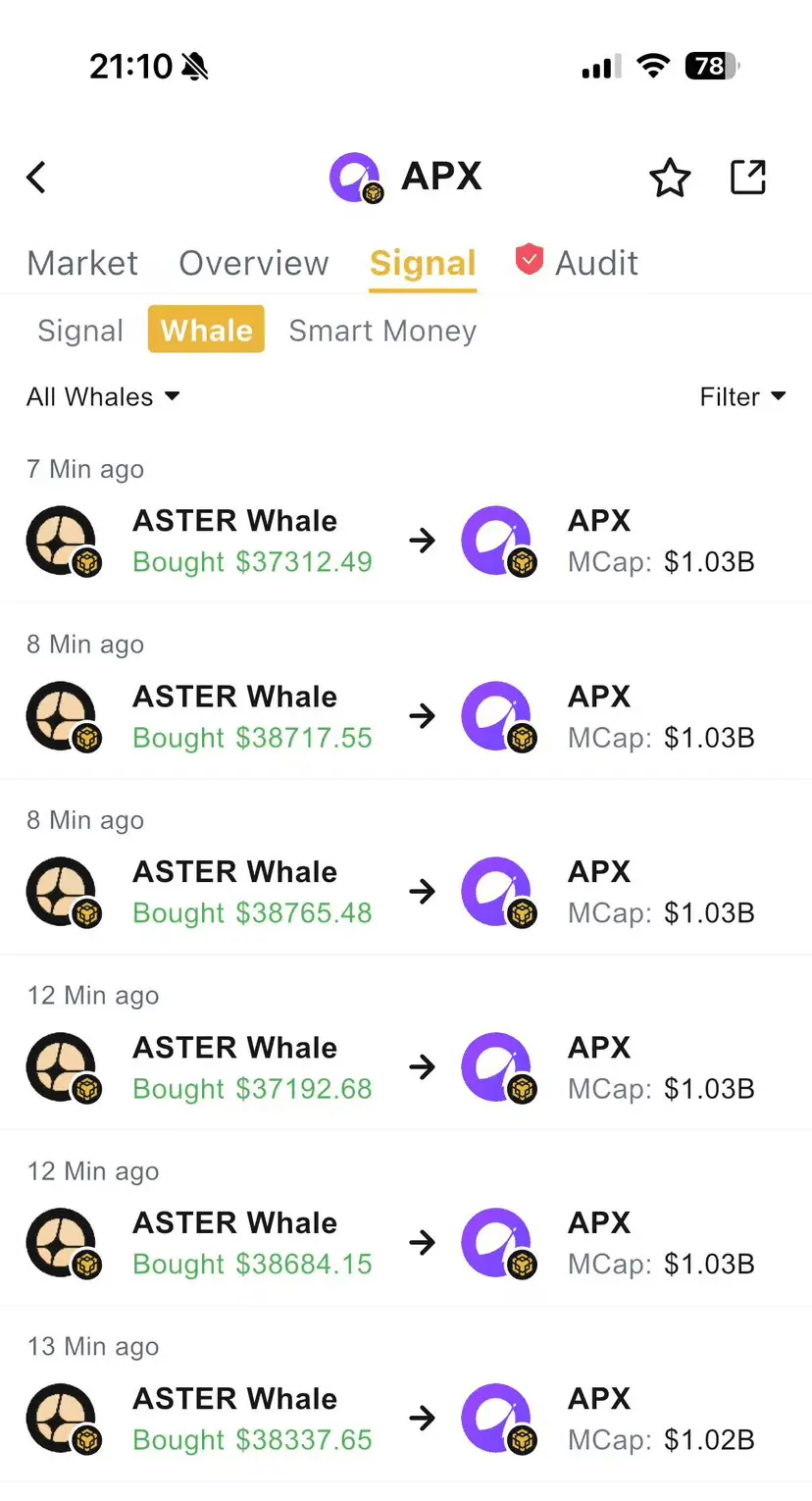Tap arrow icon in $38765.48 row
This screenshot has height=1501, width=812.
pyautogui.click(x=423, y=892)
